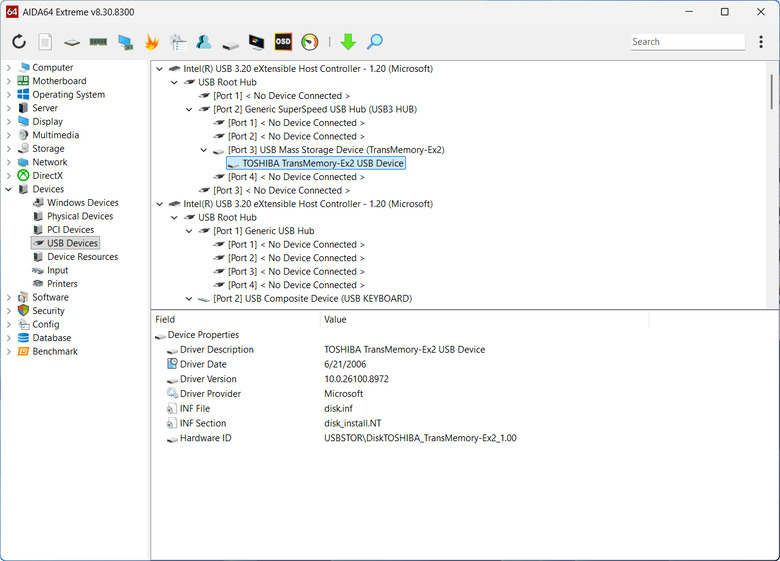Select the Driver Description field row
This screenshot has height=561, width=780.
pyautogui.click(x=217, y=350)
